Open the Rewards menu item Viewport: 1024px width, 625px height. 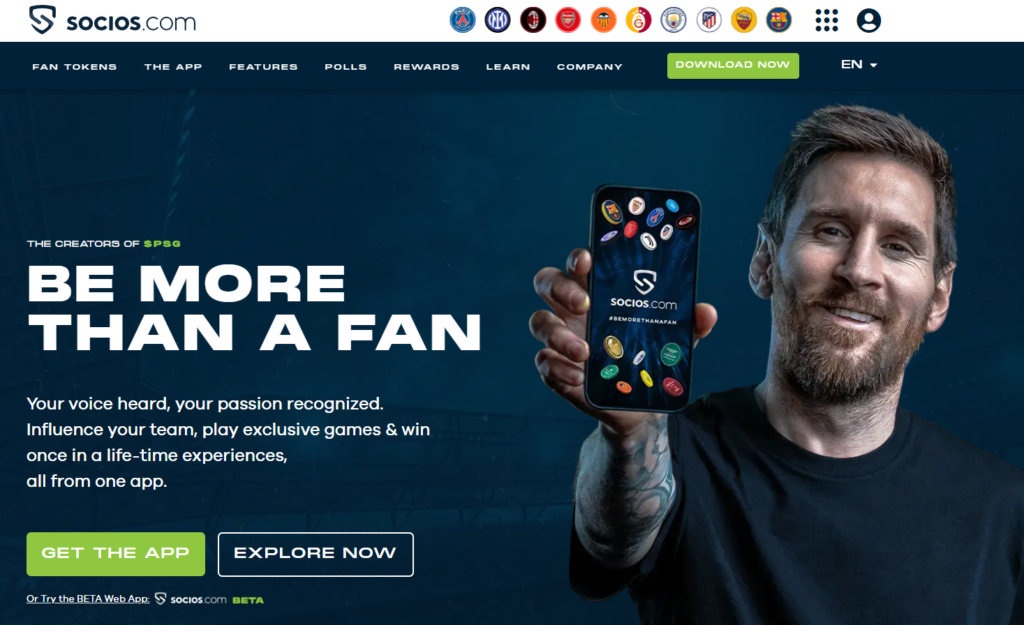pos(426,67)
